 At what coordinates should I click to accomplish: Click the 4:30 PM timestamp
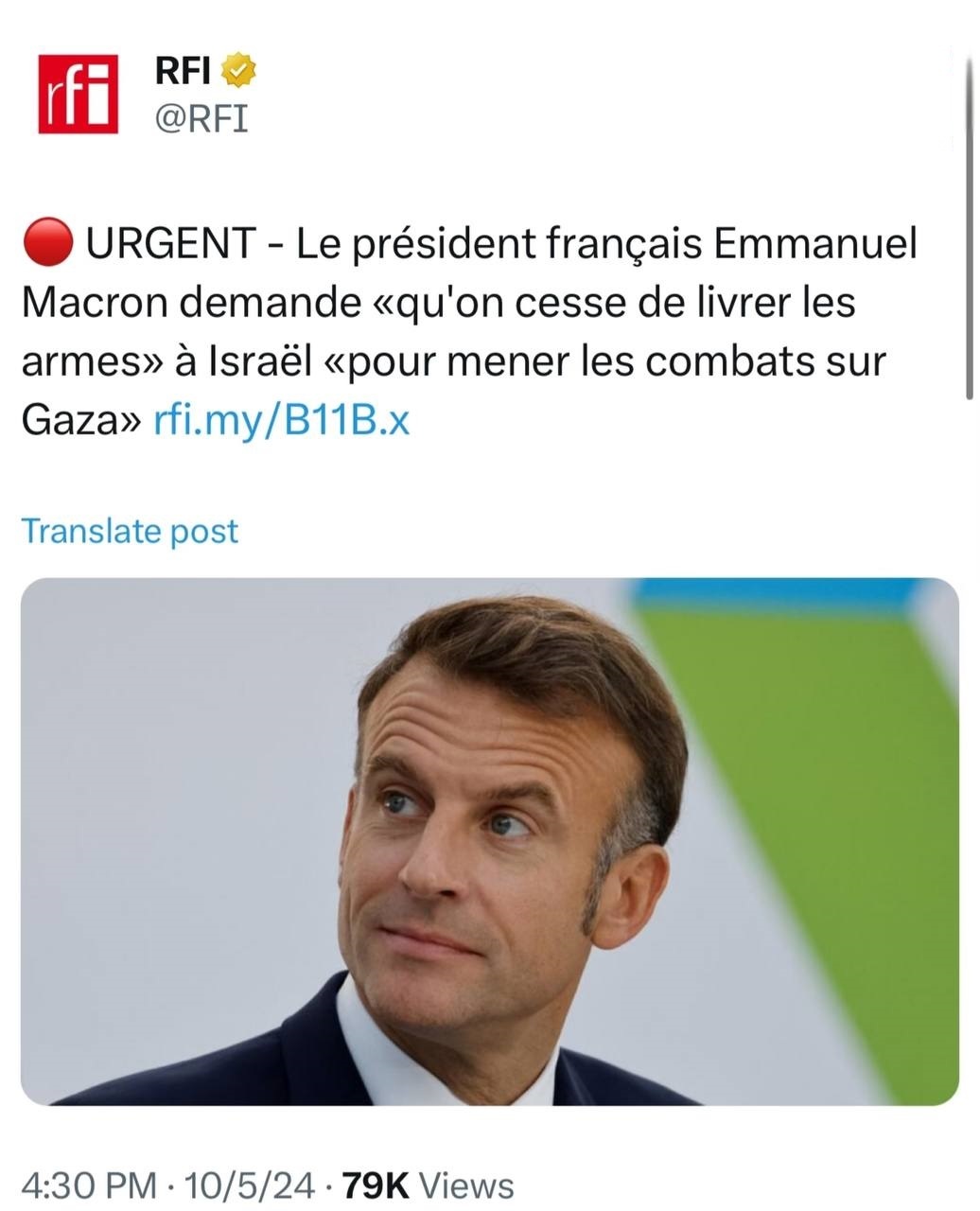(88, 1185)
